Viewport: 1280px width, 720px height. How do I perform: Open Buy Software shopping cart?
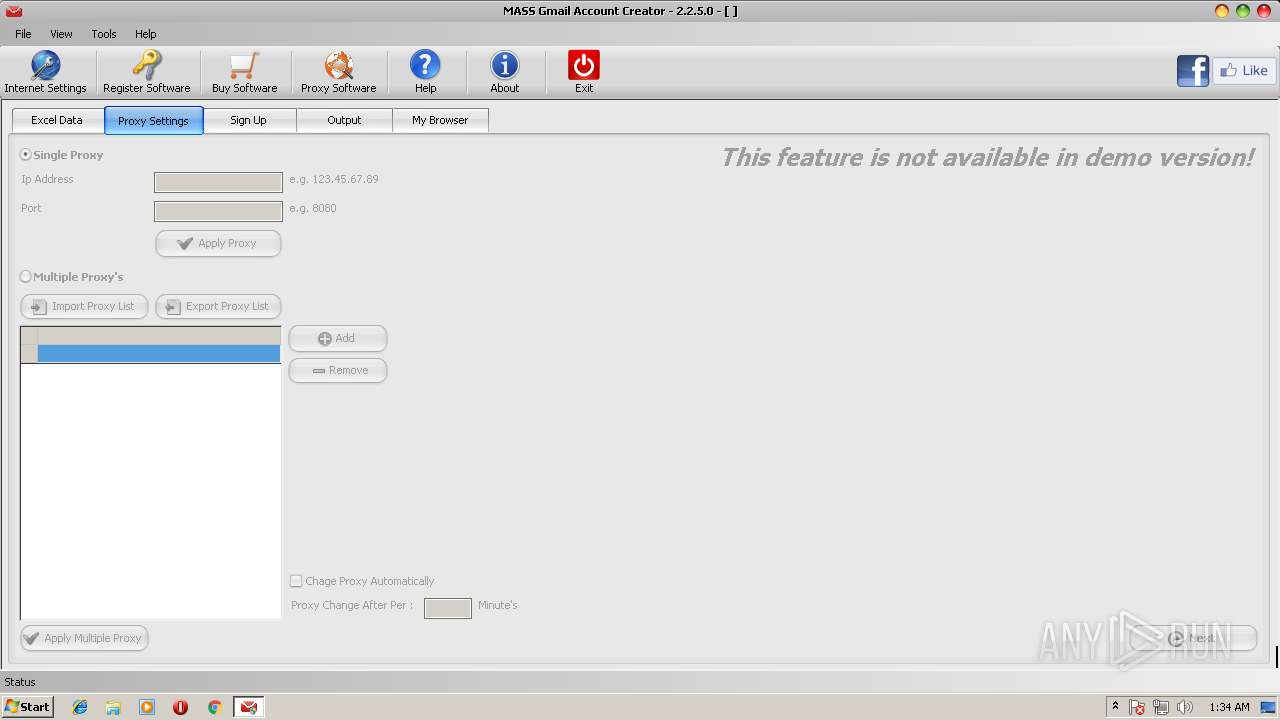pos(244,72)
